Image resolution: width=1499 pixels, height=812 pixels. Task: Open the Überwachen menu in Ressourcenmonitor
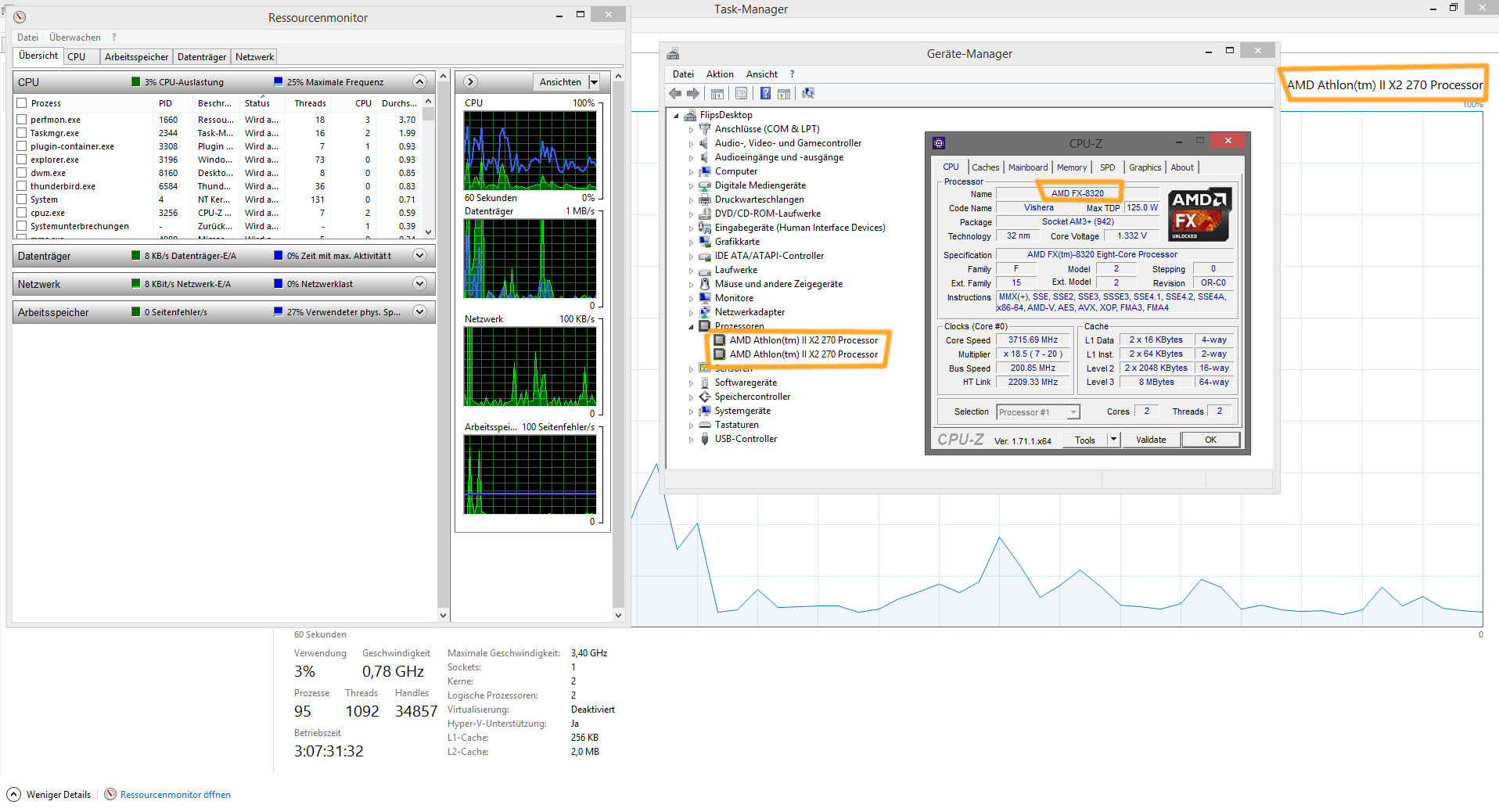click(x=75, y=38)
